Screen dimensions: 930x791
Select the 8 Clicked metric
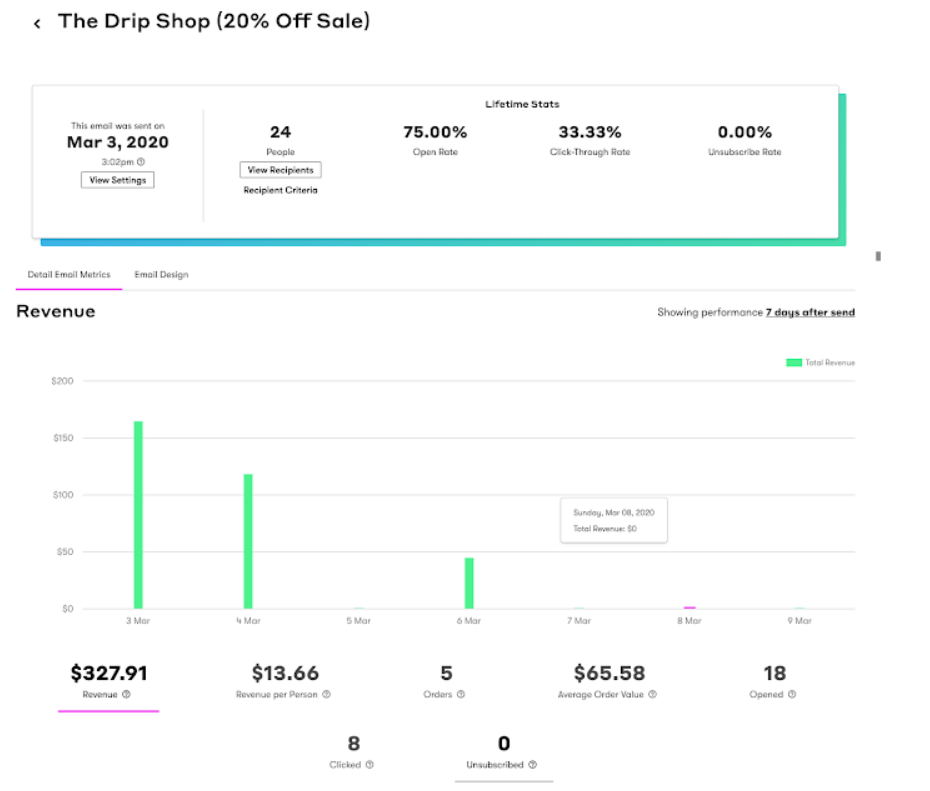click(352, 752)
